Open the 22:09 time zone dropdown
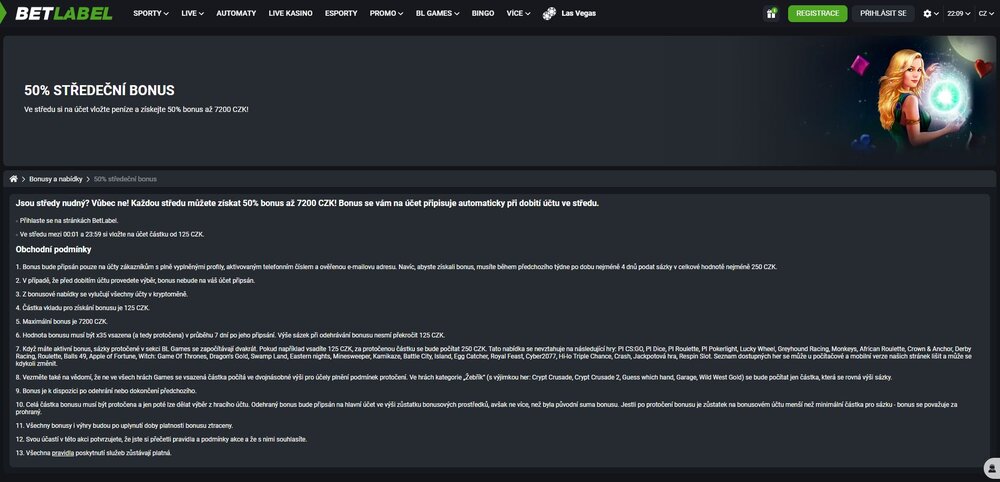Viewport: 1000px width, 482px height. (959, 13)
